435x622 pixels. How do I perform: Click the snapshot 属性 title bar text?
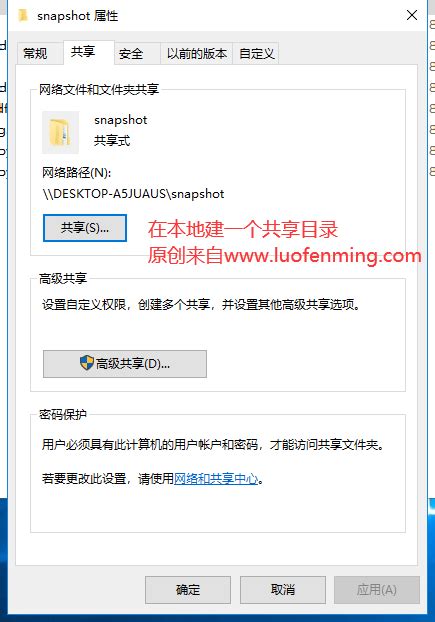78,16
